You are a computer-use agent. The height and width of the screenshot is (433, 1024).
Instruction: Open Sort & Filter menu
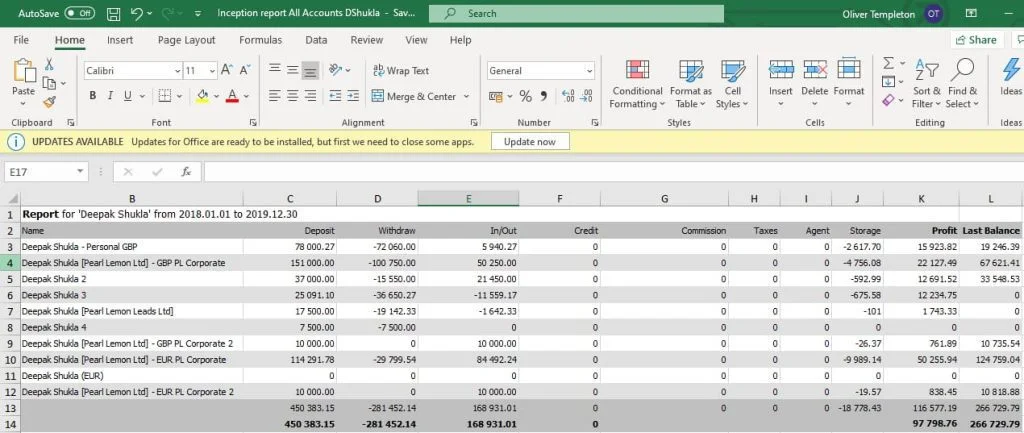click(927, 84)
